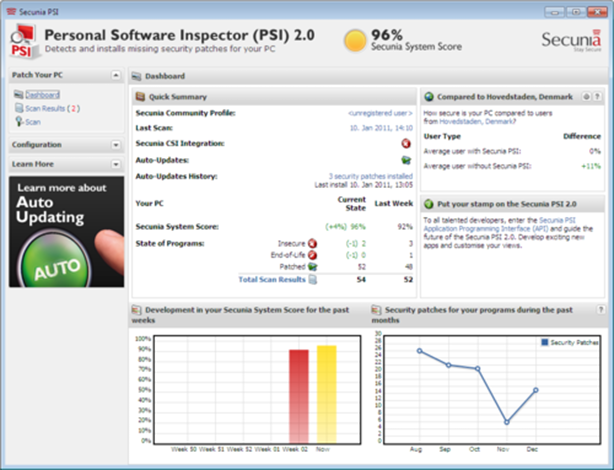The image size is (614, 470).
Task: Click the Dashboard icon in the sidebar
Action: [19, 95]
